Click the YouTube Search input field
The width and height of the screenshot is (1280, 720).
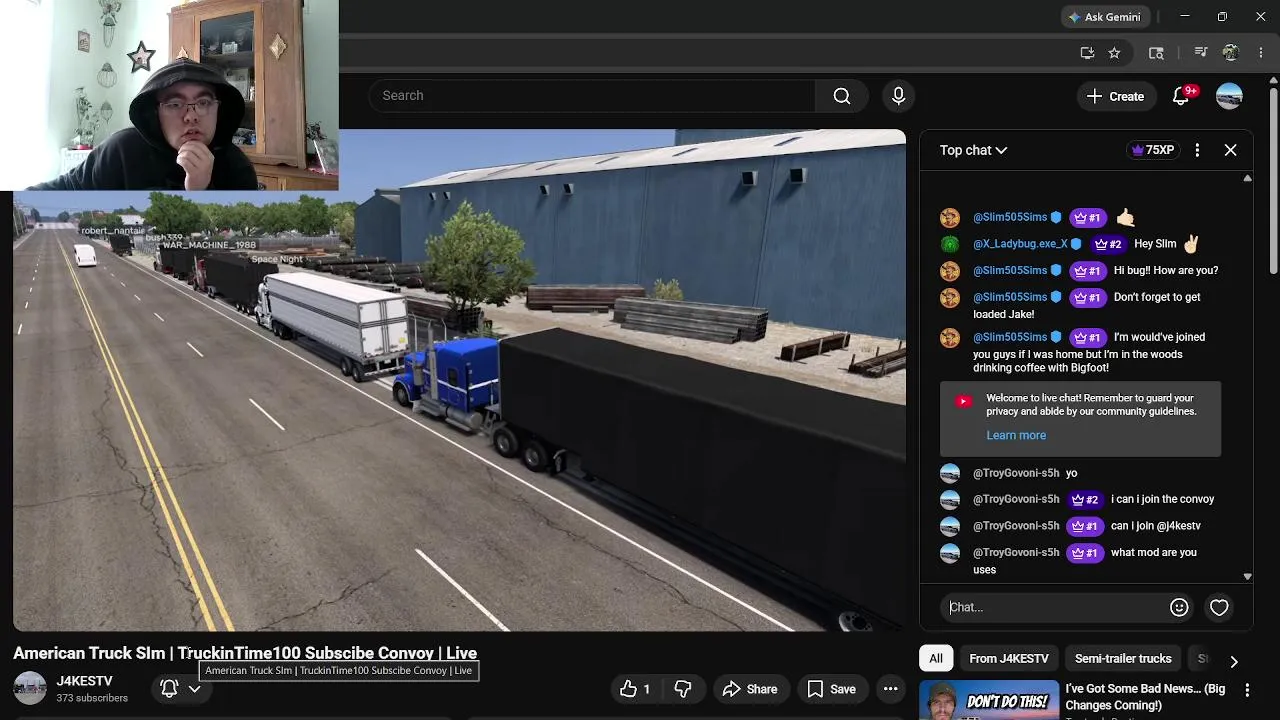pos(592,96)
